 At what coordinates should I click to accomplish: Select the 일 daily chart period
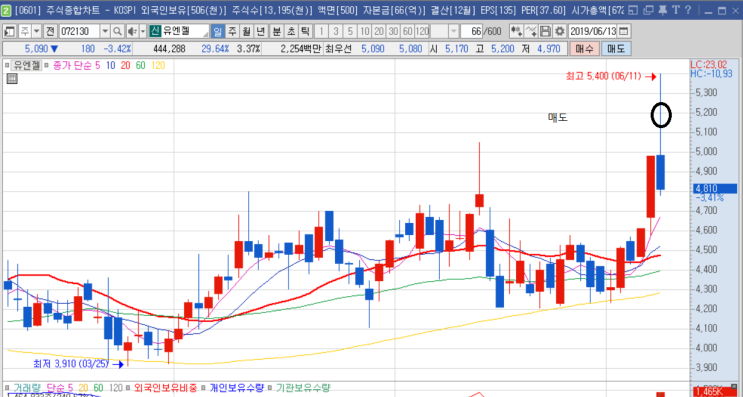217,31
